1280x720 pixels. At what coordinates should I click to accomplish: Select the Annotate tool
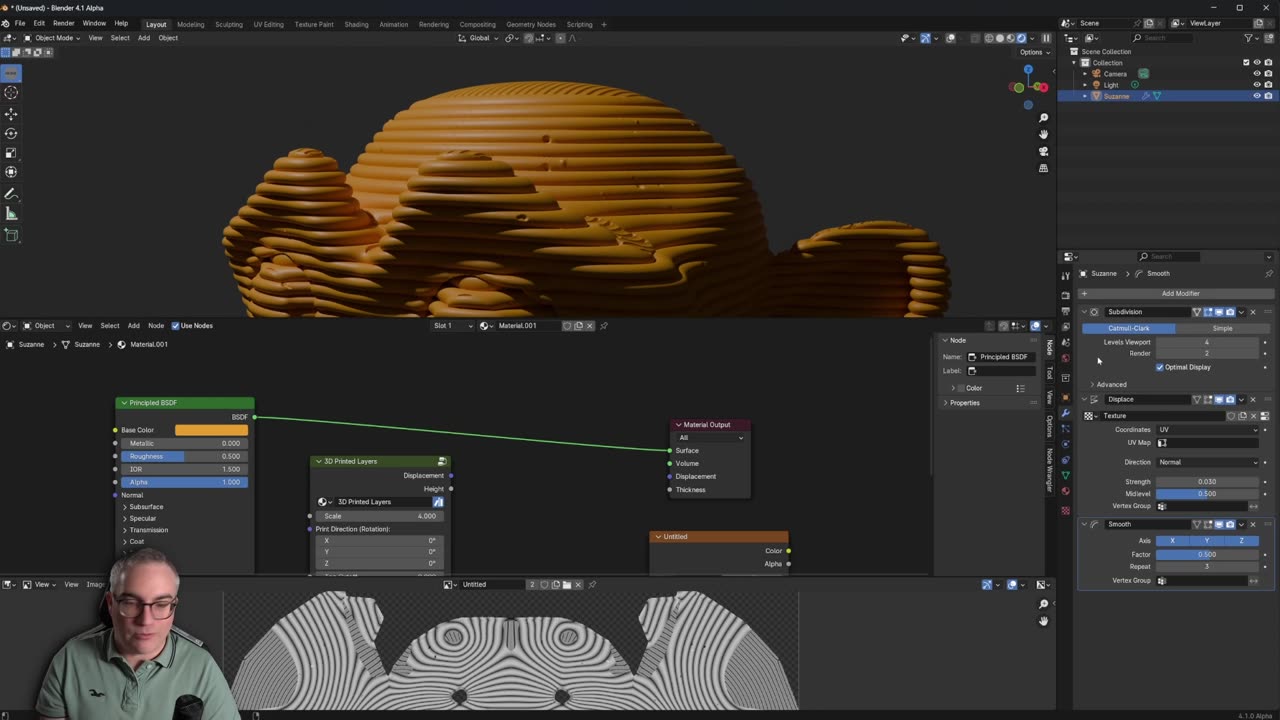[x=11, y=194]
